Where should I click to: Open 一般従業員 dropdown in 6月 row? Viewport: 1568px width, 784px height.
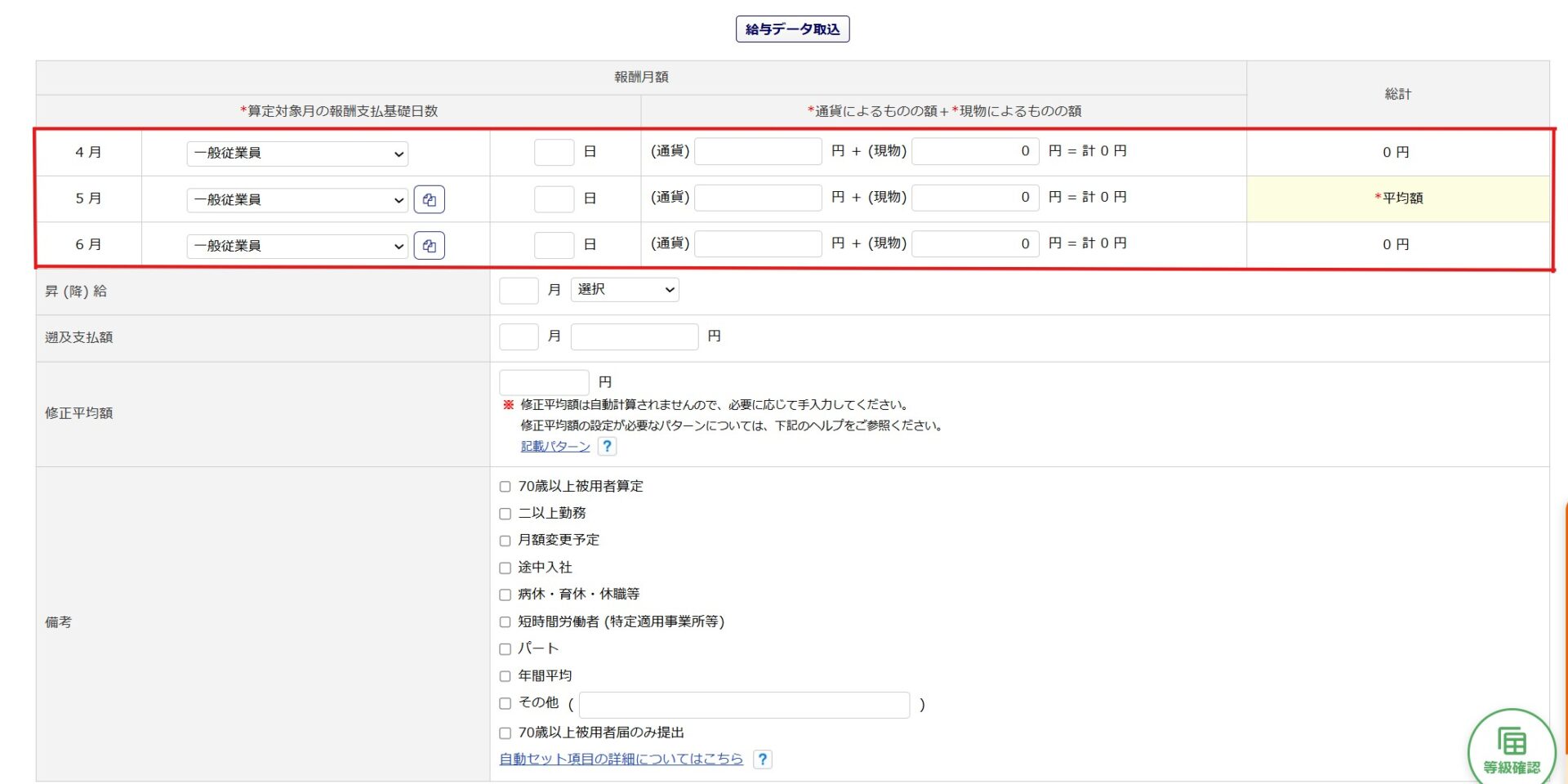297,246
